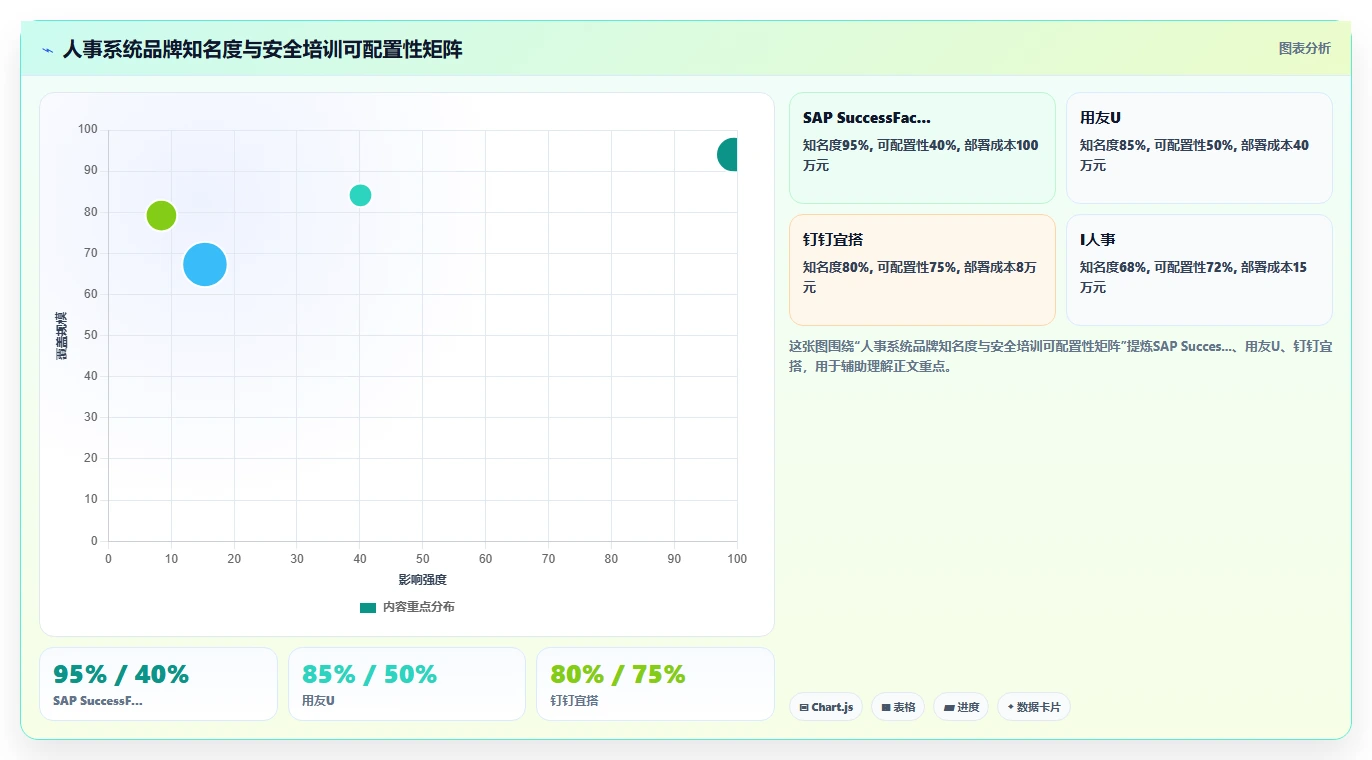Open the 钉钉宜搭 info card
This screenshot has width=1372, height=760.
point(922,270)
